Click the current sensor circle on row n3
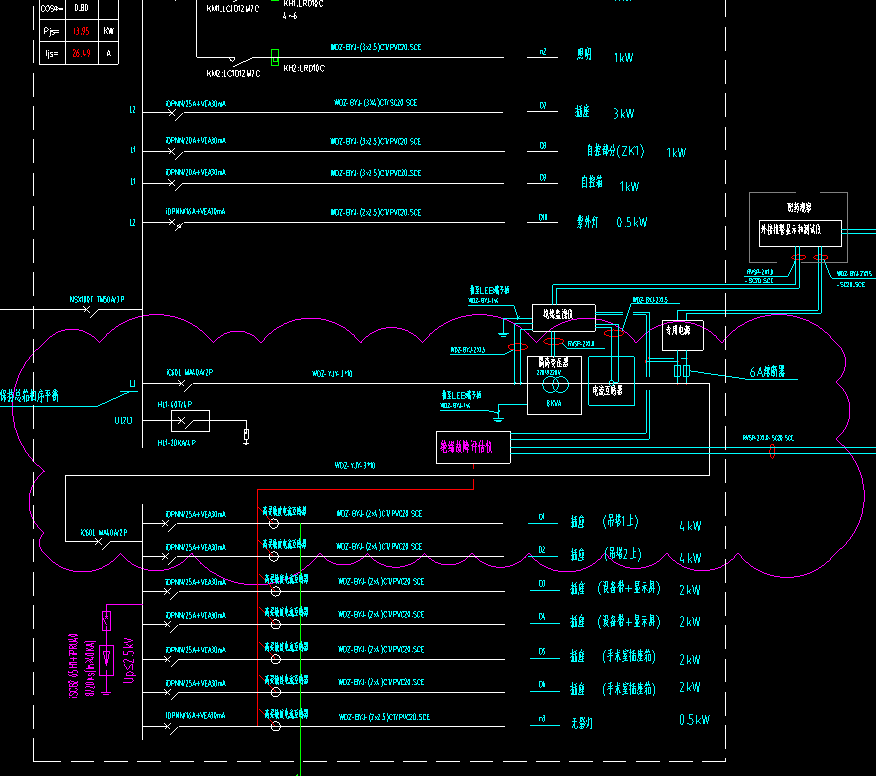This screenshot has width=876, height=776. coord(275,726)
